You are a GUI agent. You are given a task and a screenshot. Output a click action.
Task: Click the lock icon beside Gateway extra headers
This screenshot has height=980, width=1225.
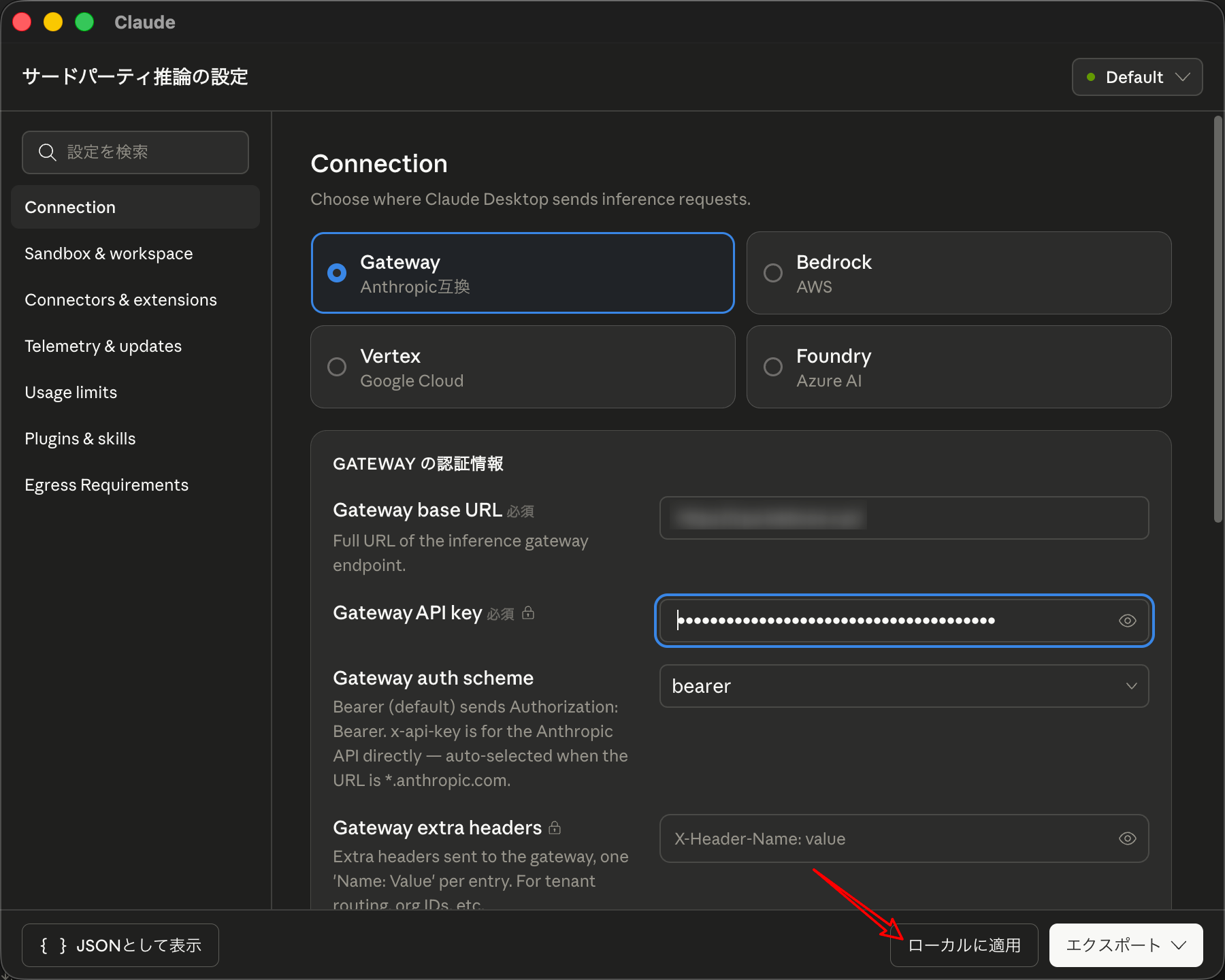click(x=555, y=828)
